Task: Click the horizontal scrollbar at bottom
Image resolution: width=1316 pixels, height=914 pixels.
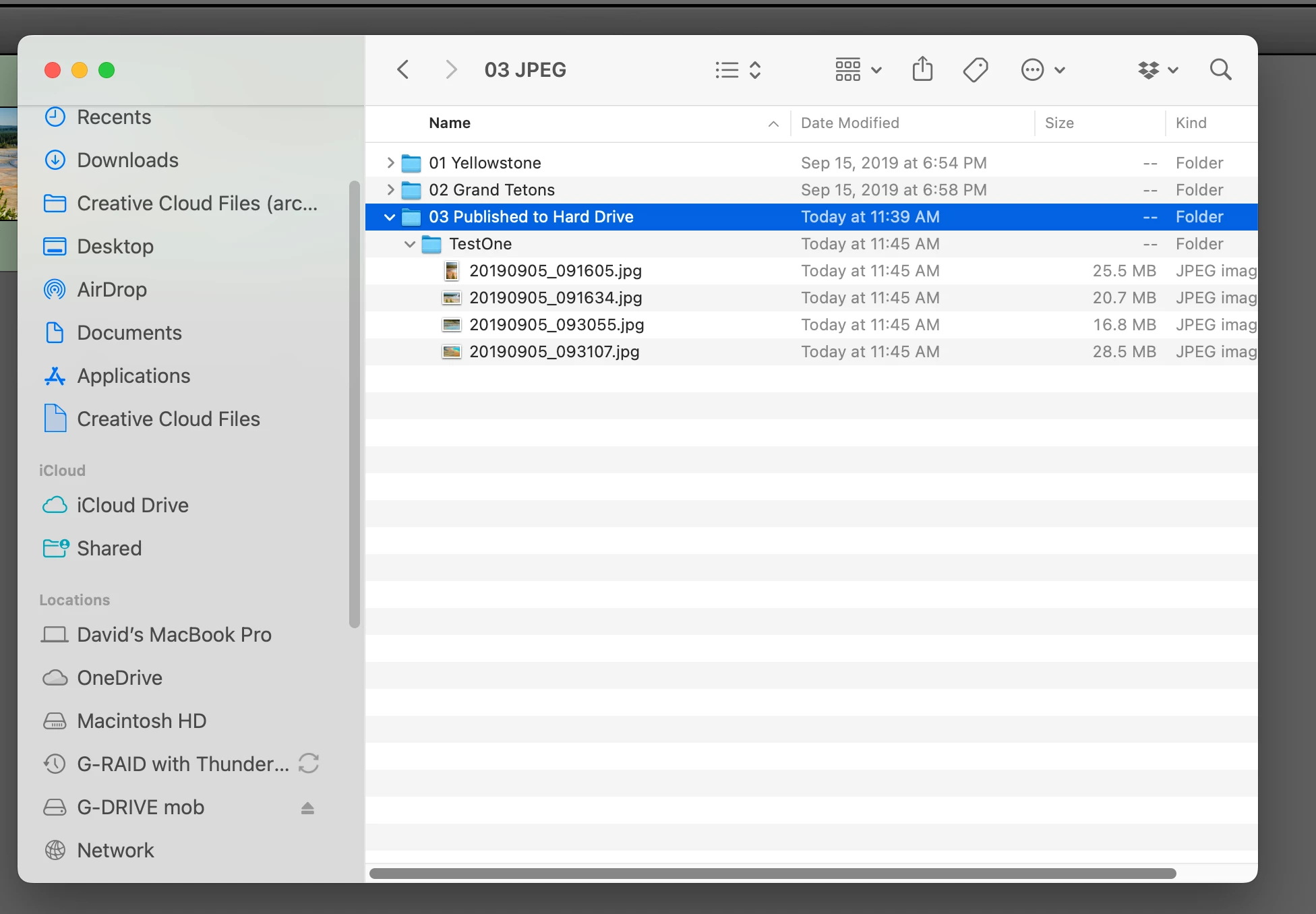Action: (x=773, y=874)
